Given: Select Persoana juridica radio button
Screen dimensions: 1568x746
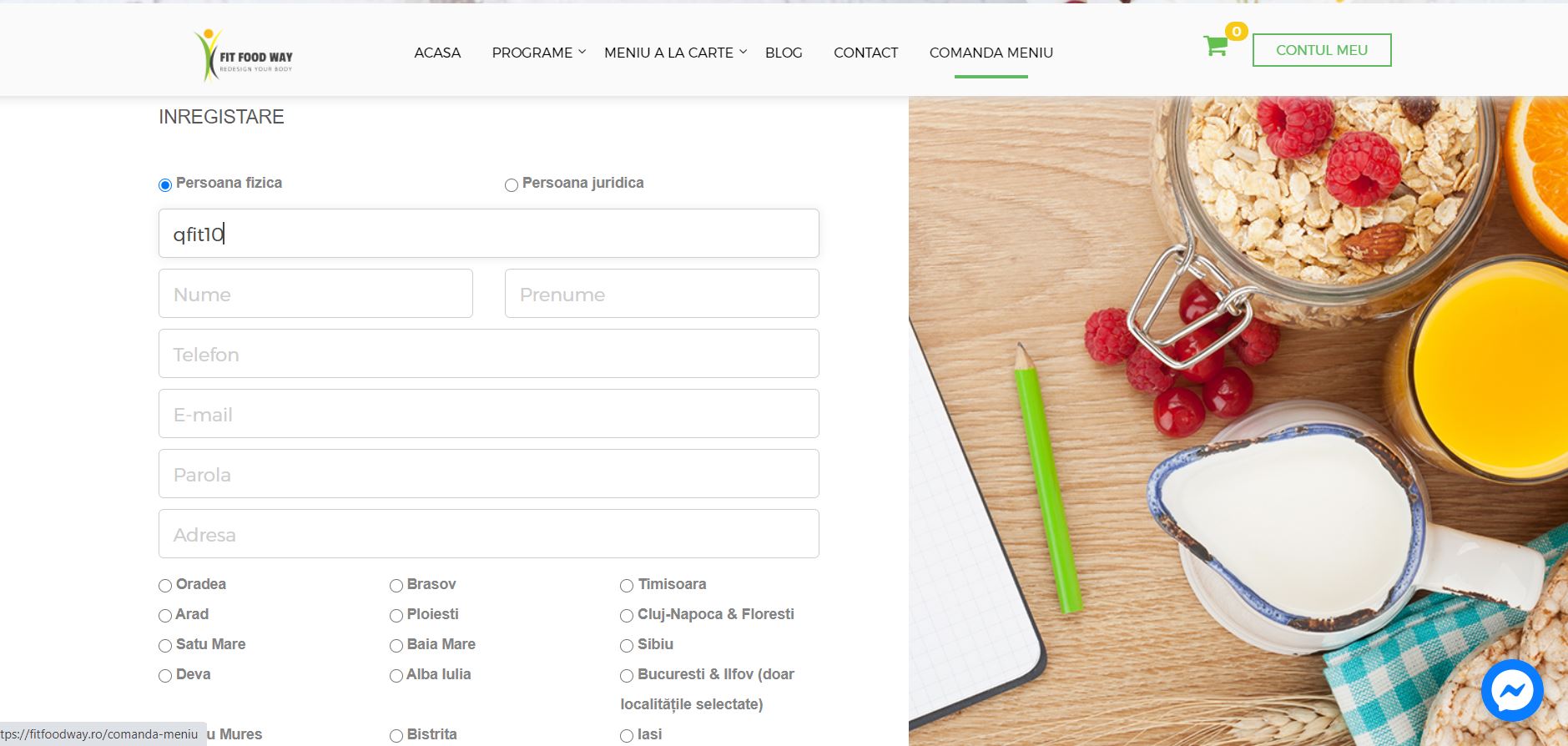Looking at the screenshot, I should click(x=512, y=185).
